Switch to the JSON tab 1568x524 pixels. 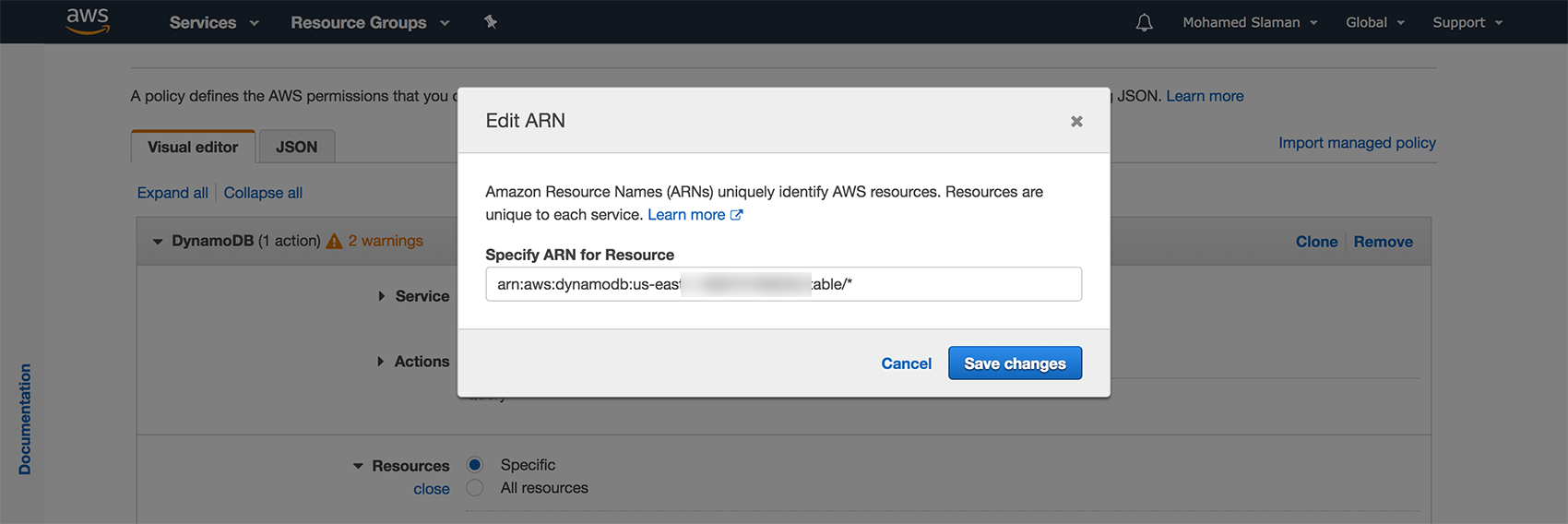tap(297, 147)
